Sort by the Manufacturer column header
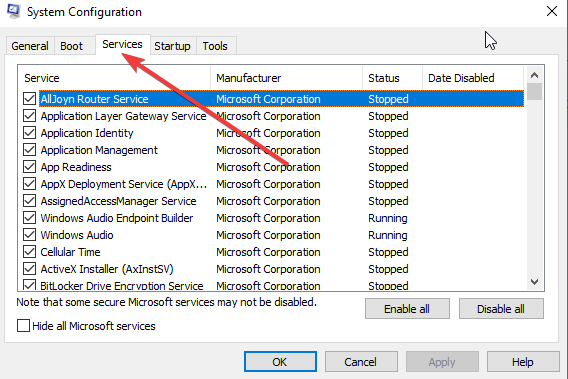Viewport: 568px width, 379px height. pyautogui.click(x=286, y=78)
